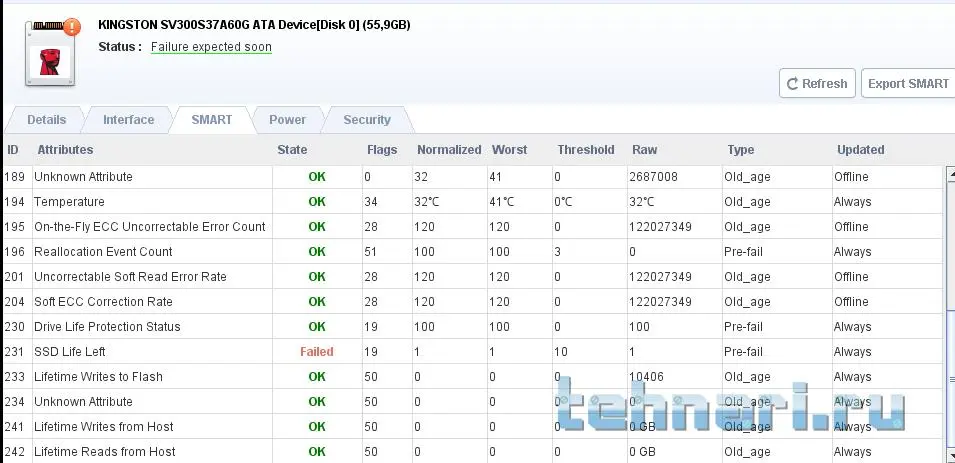Select Lifetime Reads from Host row
The image size is (955, 463).
[473, 451]
